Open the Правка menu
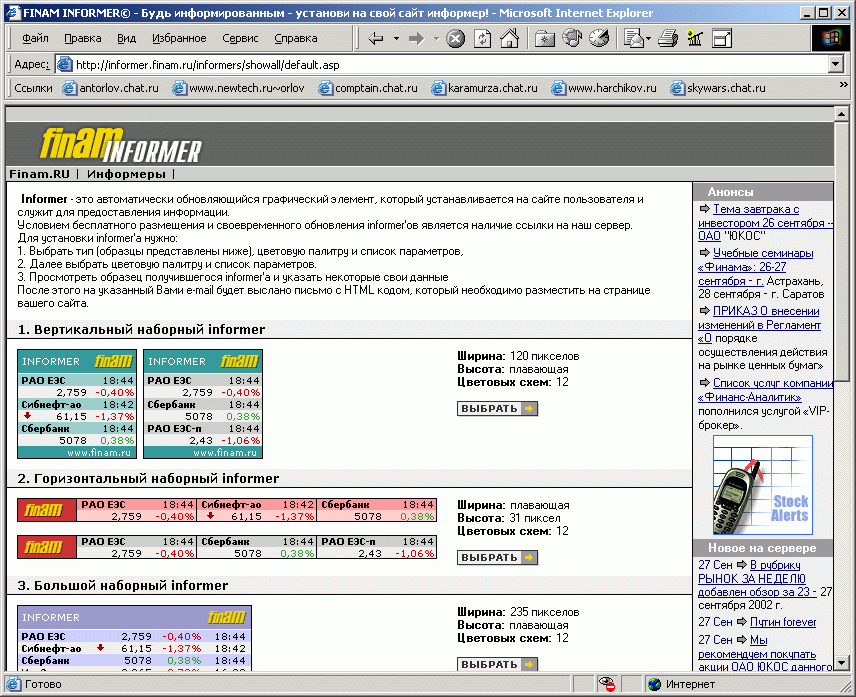The width and height of the screenshot is (856, 697). pos(82,38)
